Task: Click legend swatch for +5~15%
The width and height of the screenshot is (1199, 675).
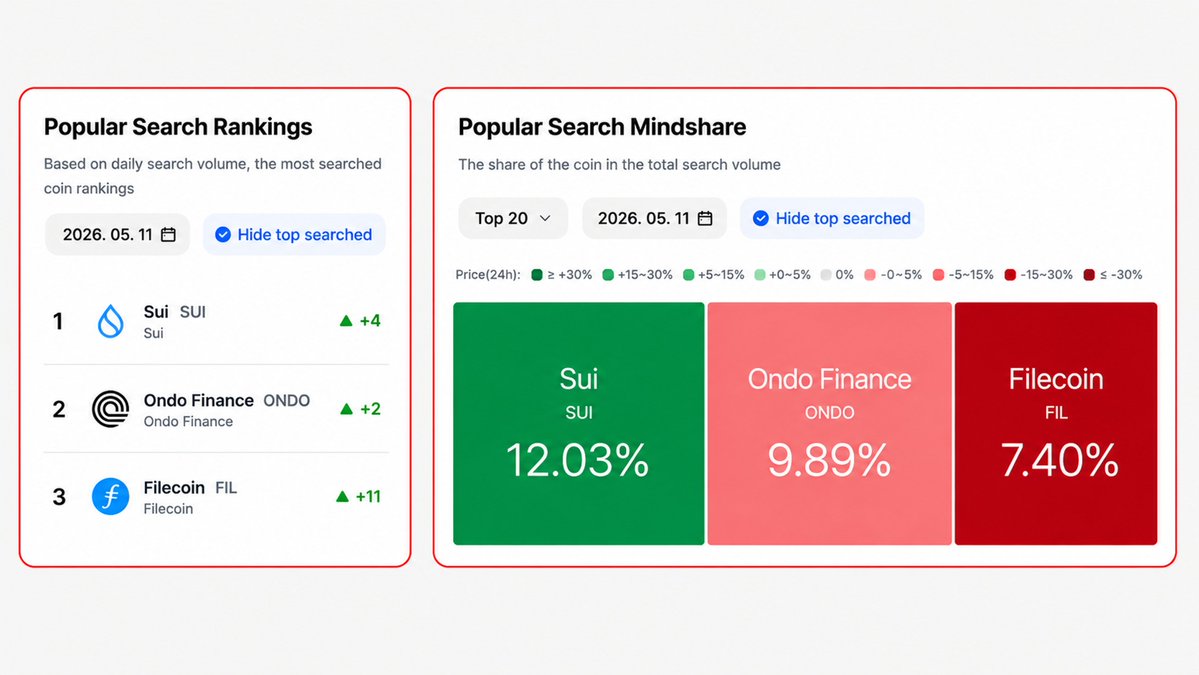Action: [x=688, y=275]
